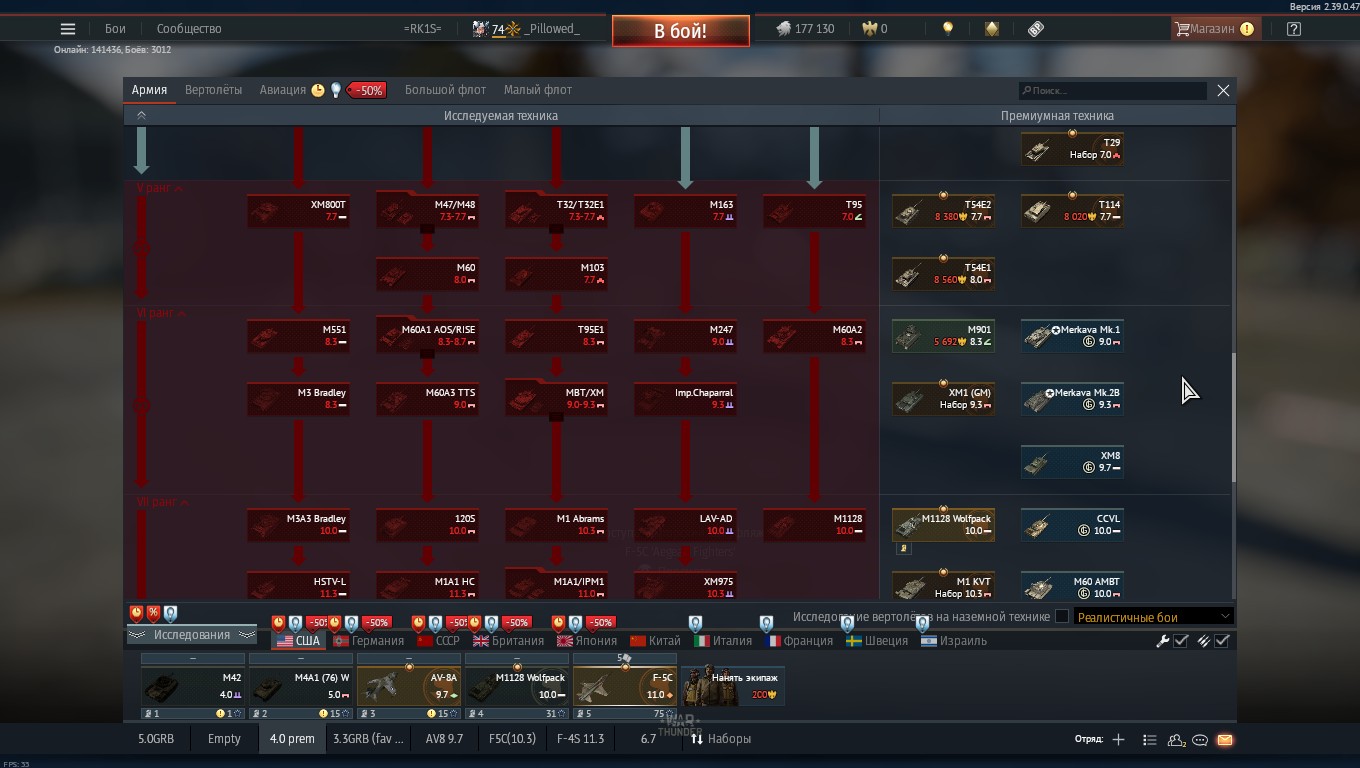1360x768 pixels.
Task: Select Италия nation tab
Action: (723, 641)
